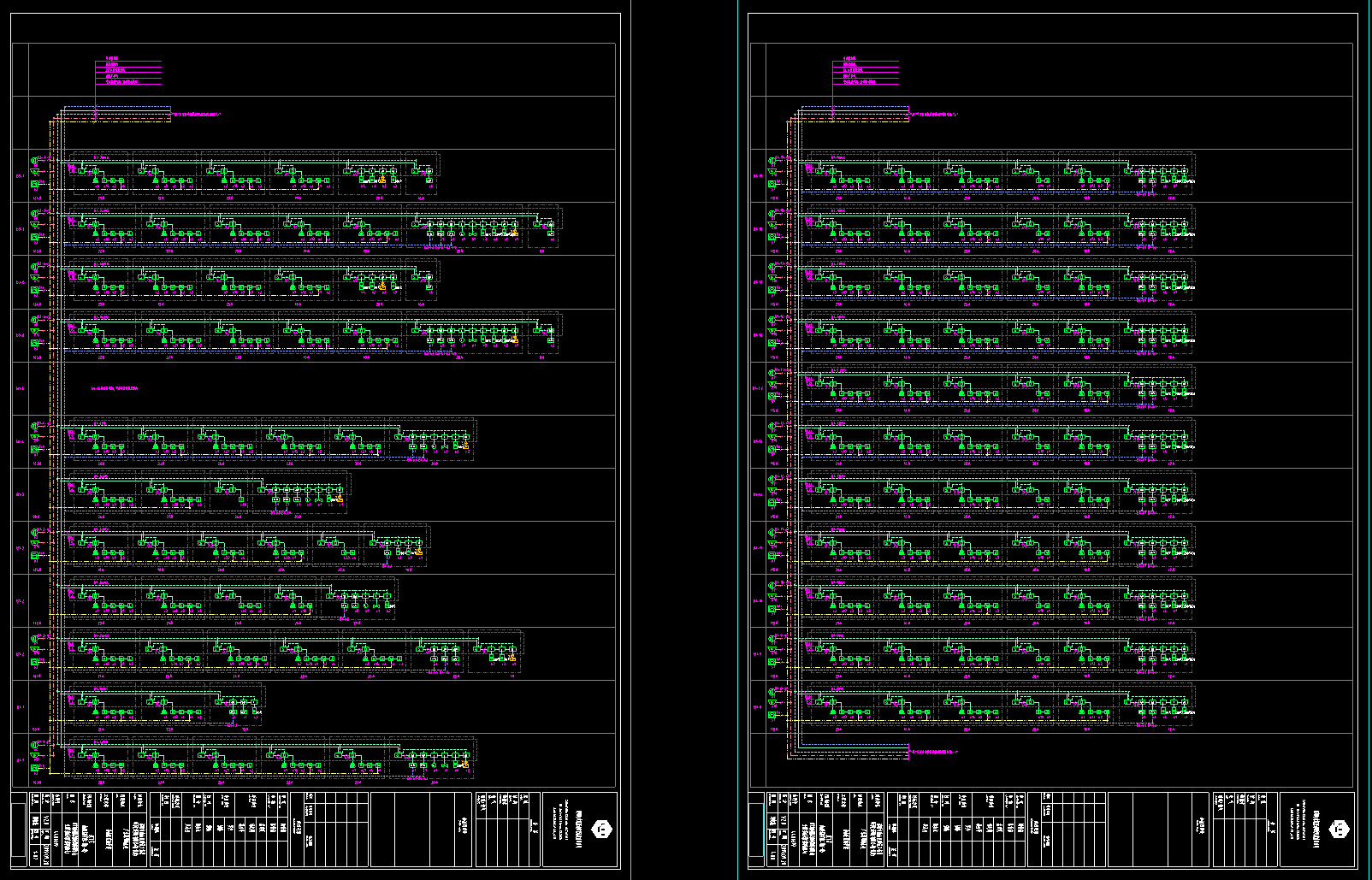This screenshot has height=880, width=1372.
Task: Click the cyan vertical line between the two sheets
Action: pos(737,428)
